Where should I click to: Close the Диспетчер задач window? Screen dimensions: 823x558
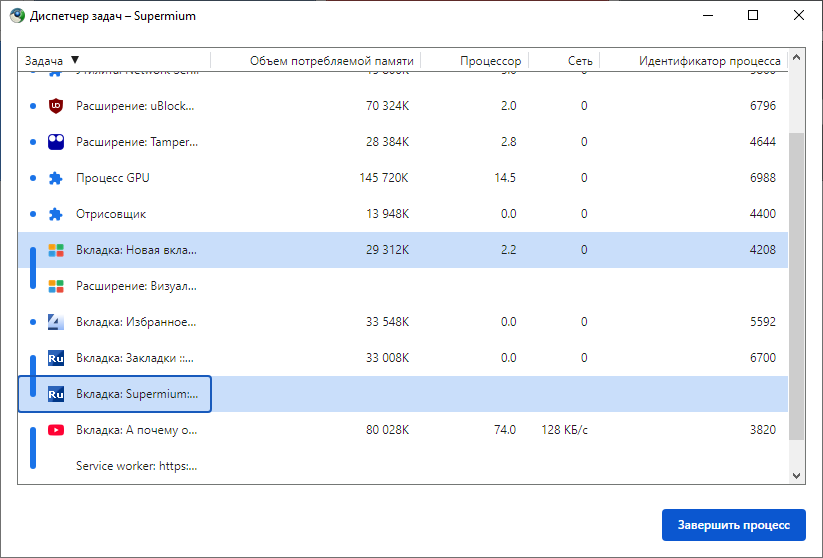pyautogui.click(x=799, y=15)
